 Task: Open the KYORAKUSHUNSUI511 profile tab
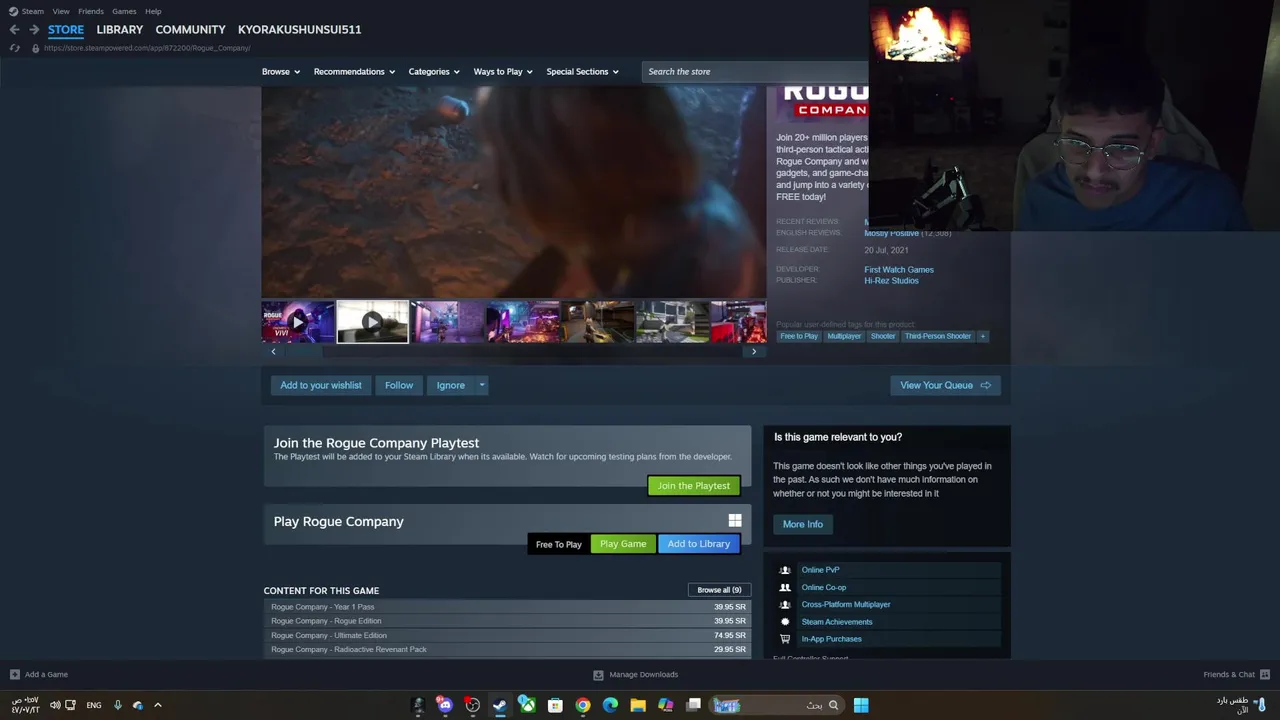pos(299,30)
